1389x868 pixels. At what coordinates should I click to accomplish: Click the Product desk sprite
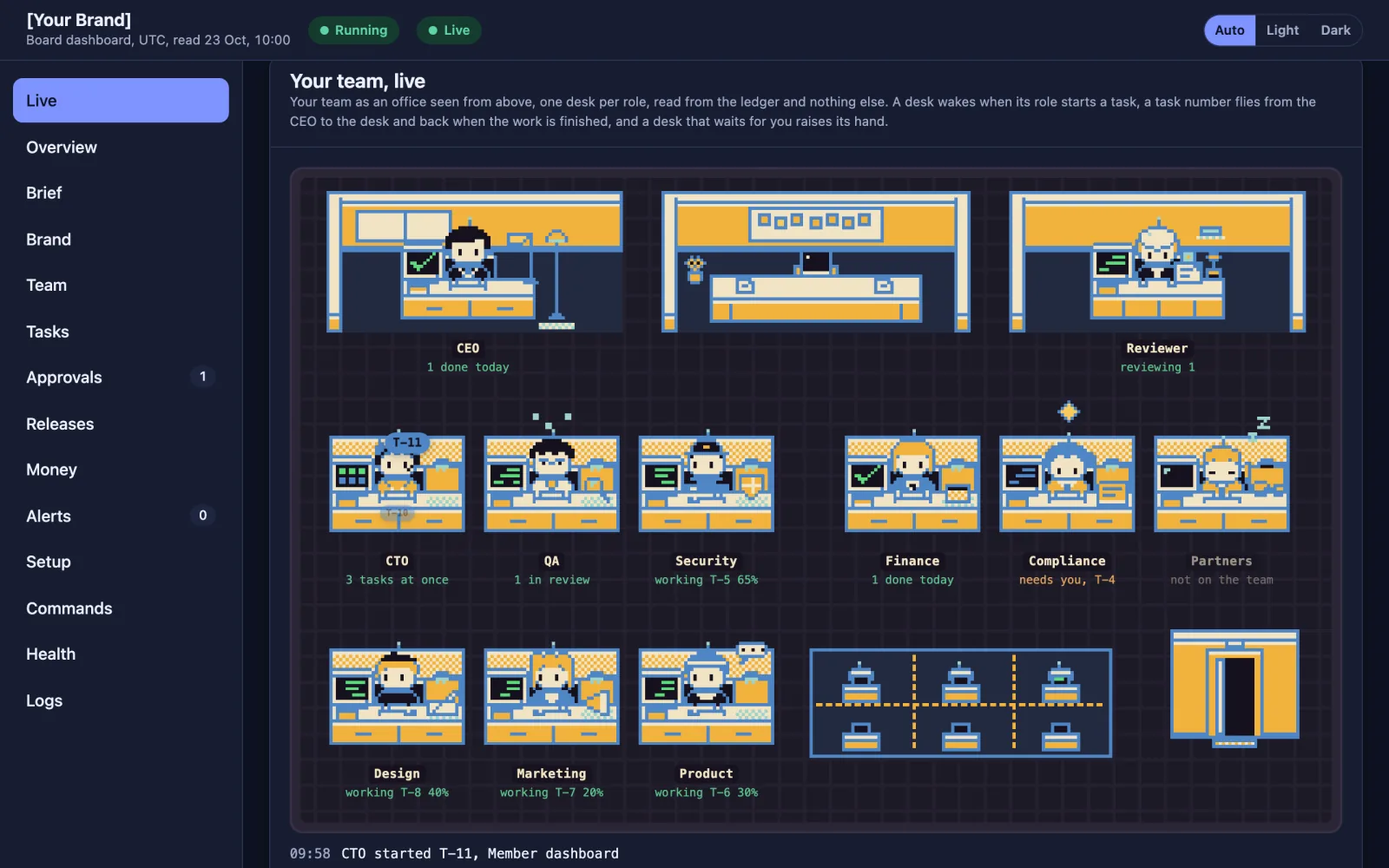click(706, 696)
